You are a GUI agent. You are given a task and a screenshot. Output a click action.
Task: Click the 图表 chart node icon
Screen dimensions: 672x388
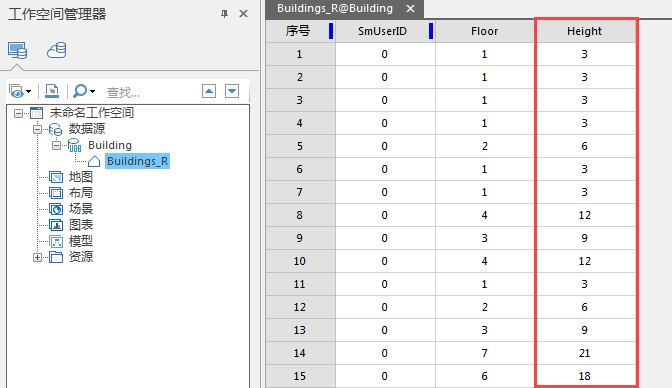56,225
